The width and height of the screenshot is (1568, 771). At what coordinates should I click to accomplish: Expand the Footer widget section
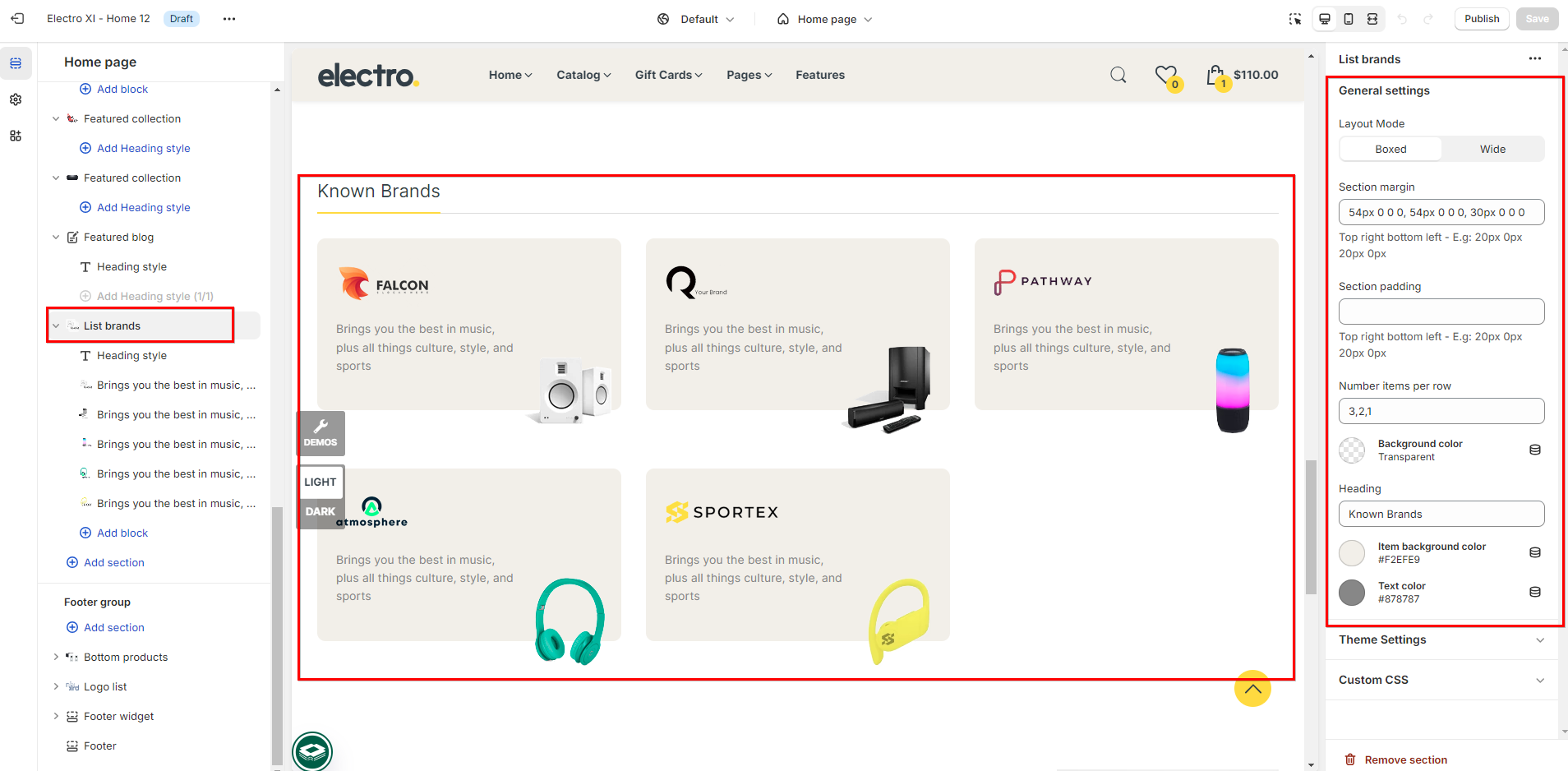coord(56,716)
